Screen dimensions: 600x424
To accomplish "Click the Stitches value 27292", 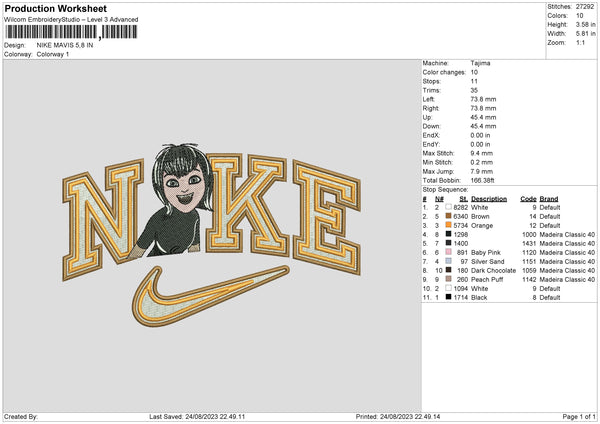I will [585, 7].
